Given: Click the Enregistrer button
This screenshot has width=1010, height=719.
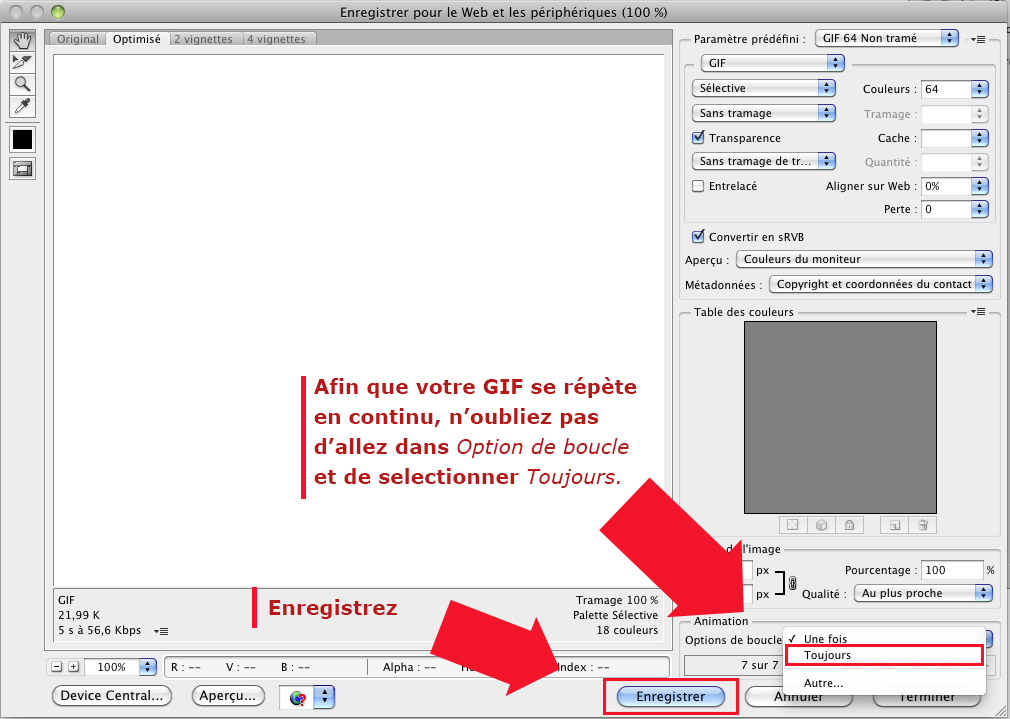Looking at the screenshot, I should point(670,697).
